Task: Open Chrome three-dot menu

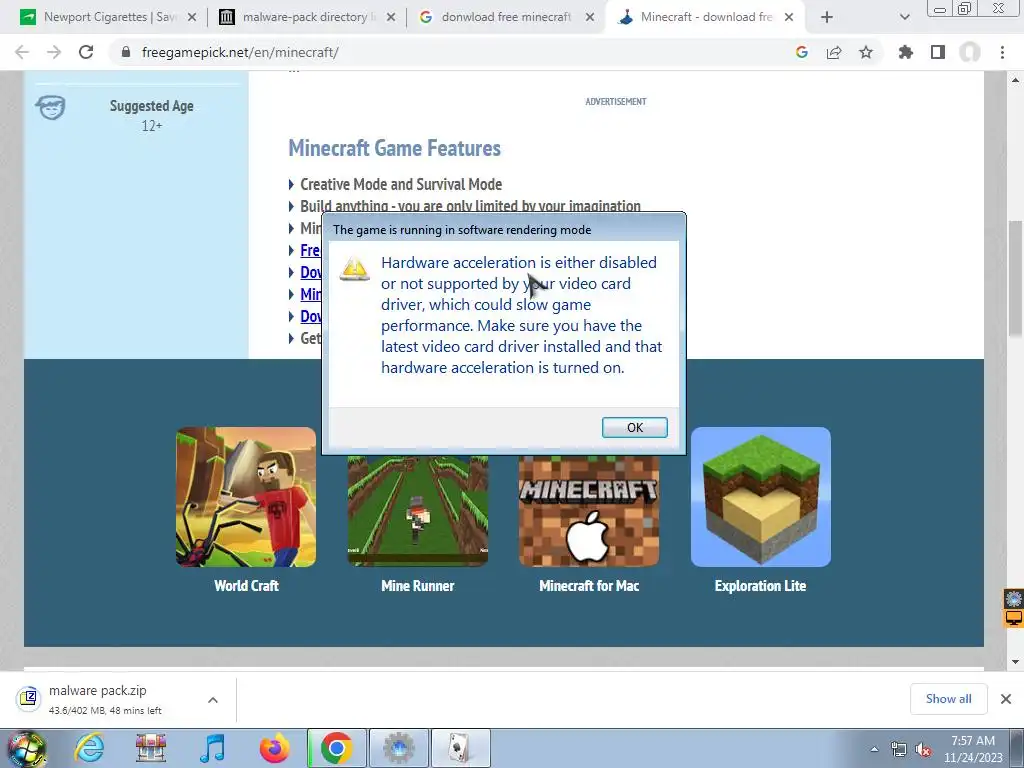Action: coord(1002,52)
